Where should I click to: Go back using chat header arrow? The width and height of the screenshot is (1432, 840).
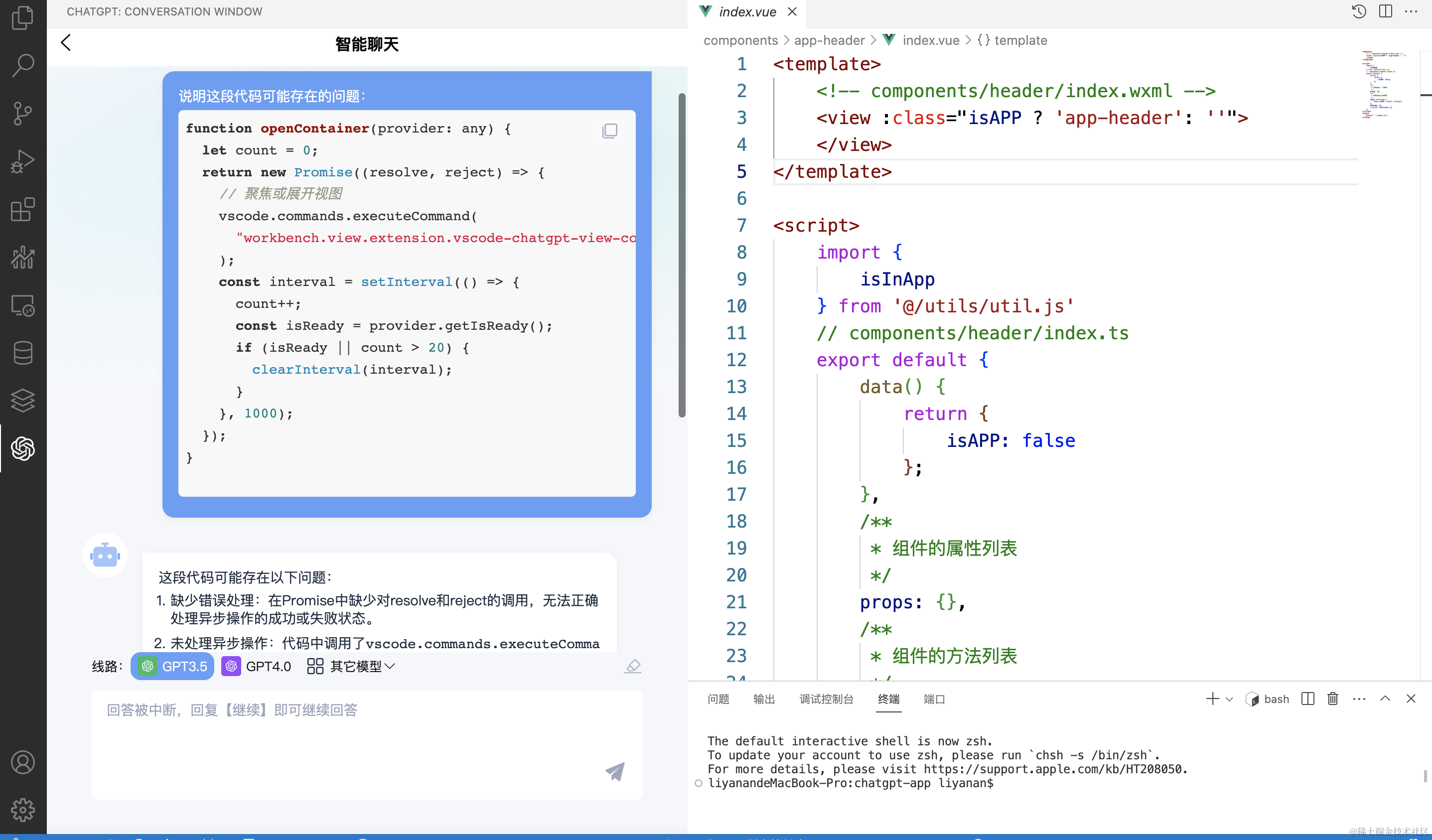click(66, 43)
